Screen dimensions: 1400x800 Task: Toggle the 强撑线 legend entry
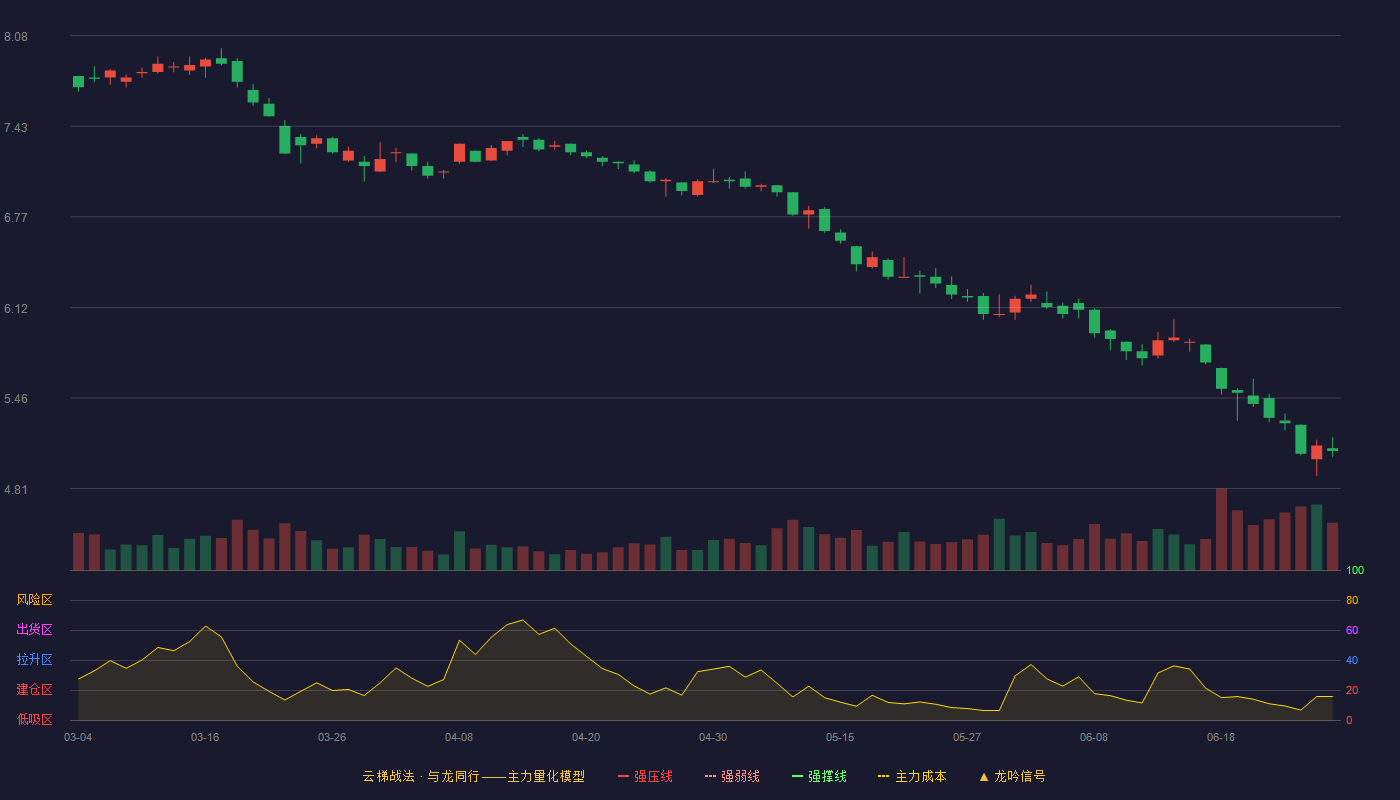819,776
